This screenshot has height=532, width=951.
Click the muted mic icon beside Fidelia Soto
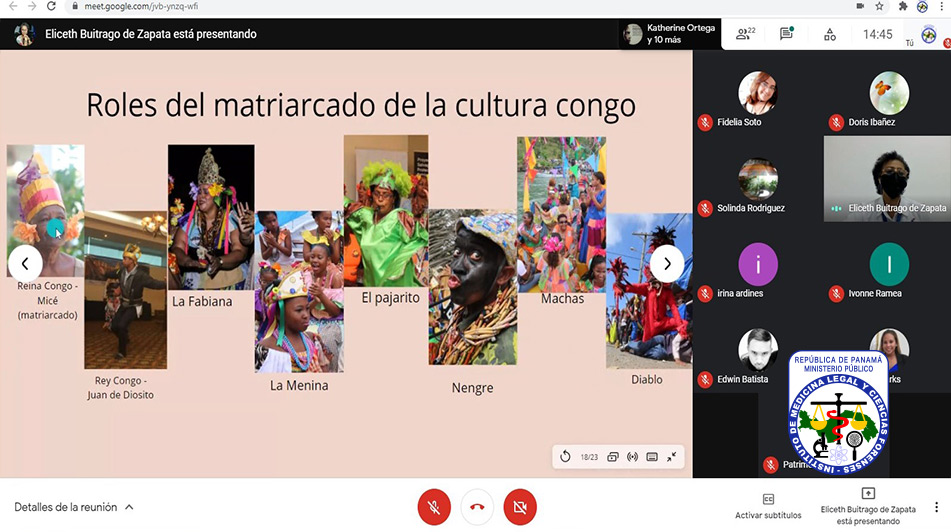[705, 123]
